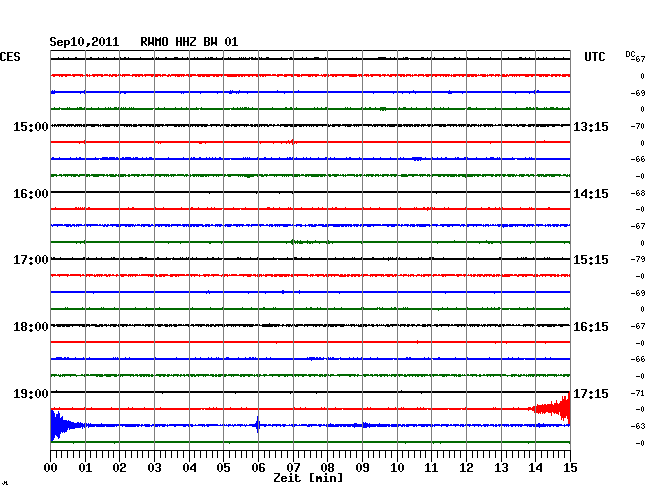The width and height of the screenshot is (650, 494).
Task: Select the CES column header
Action: pos(10,57)
